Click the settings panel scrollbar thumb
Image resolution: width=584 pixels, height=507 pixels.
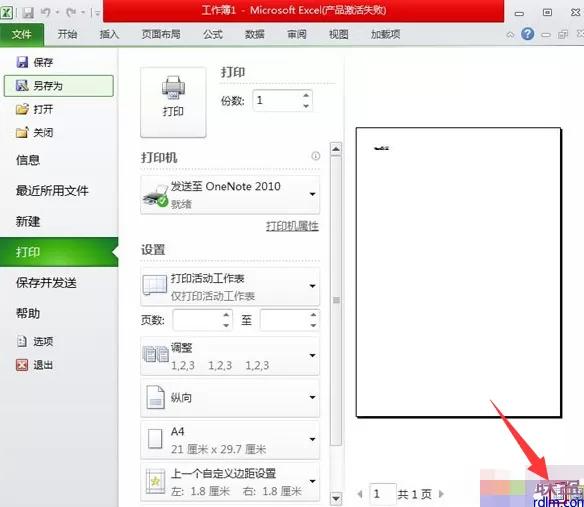336,300
